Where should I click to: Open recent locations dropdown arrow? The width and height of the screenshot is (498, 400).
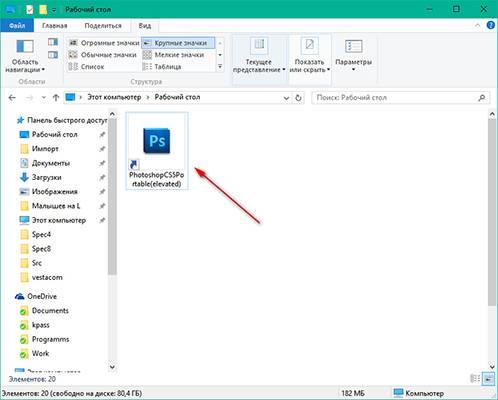pos(43,98)
